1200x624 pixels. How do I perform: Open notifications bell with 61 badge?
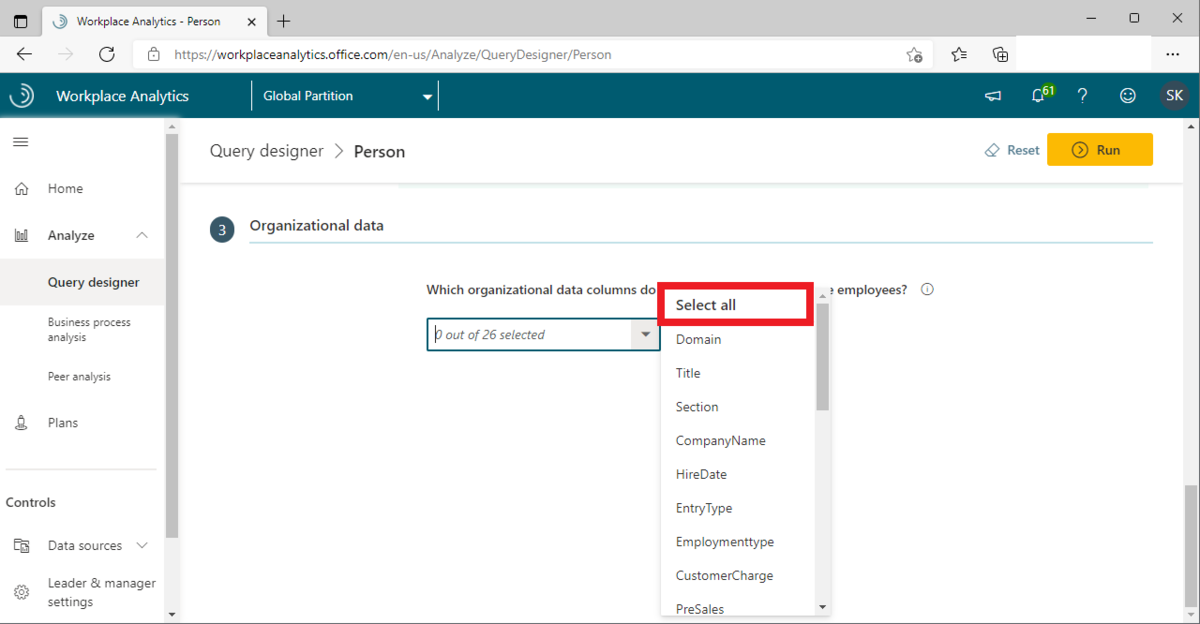click(x=1040, y=95)
